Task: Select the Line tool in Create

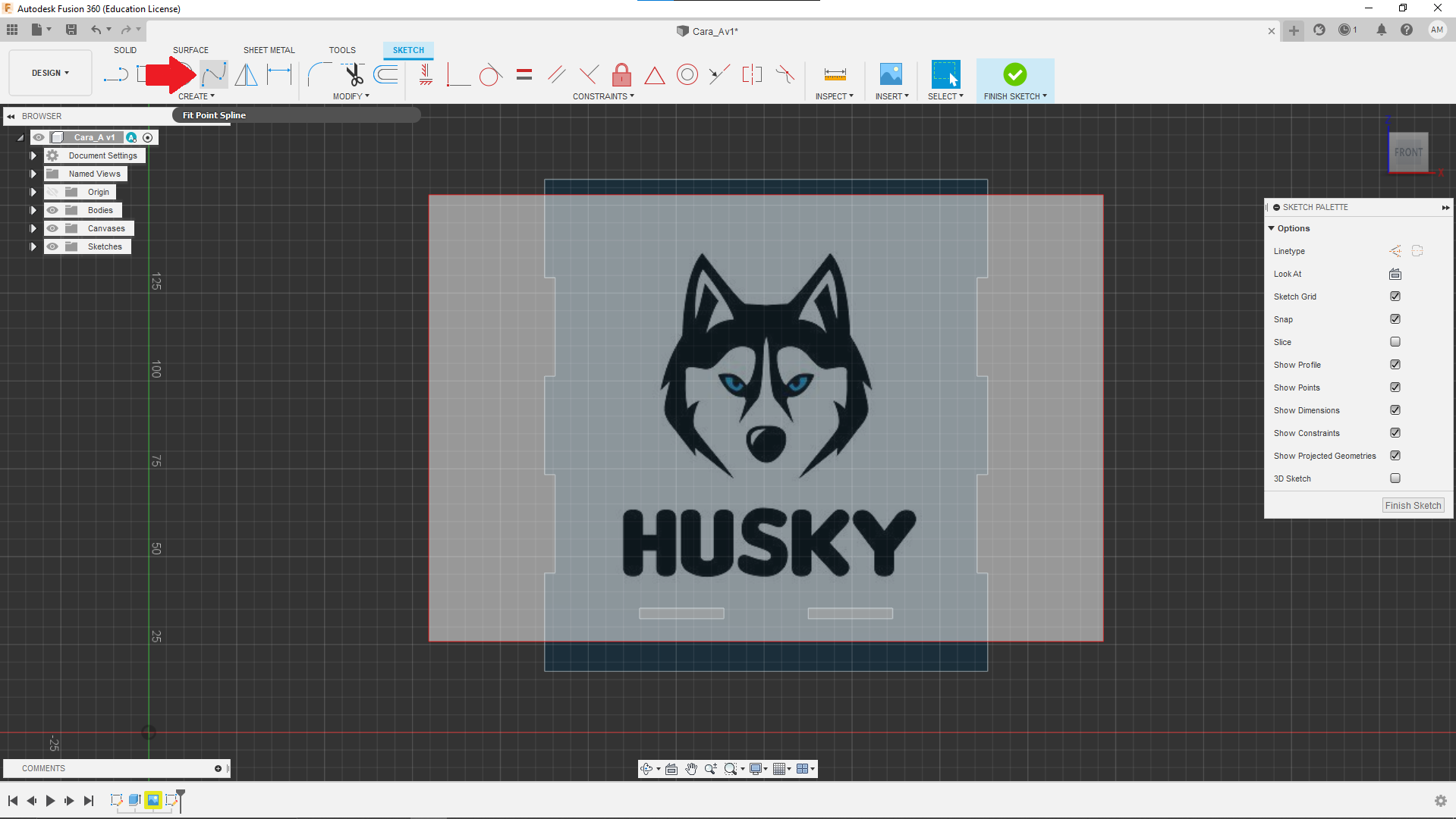Action: click(x=115, y=74)
